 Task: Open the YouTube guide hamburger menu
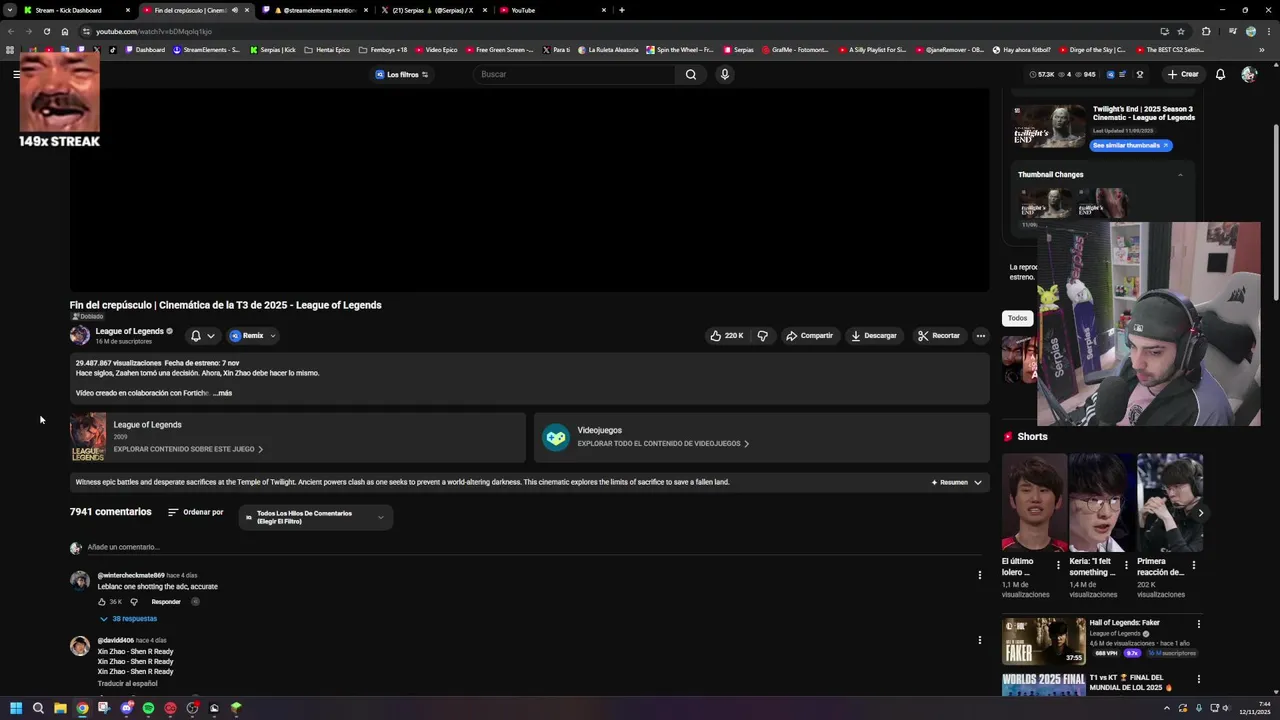(x=16, y=74)
